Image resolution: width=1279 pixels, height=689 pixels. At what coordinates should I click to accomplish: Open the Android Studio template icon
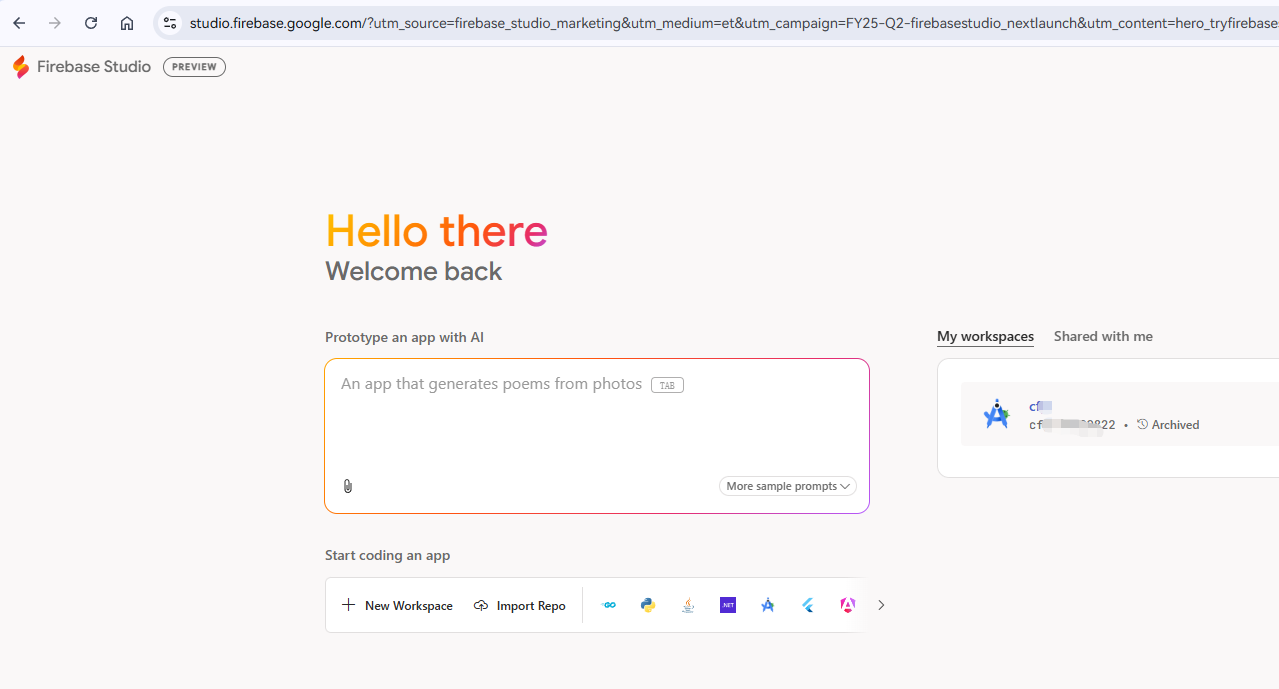768,605
